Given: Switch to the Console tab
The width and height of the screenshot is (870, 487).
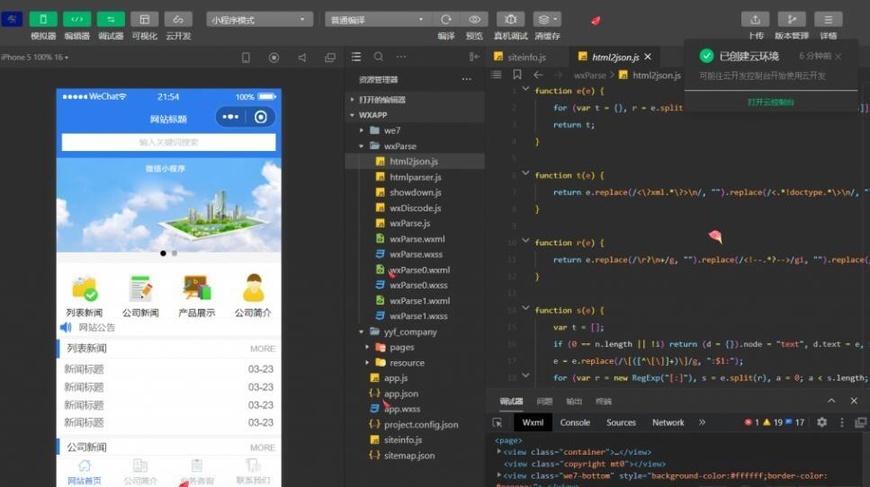Looking at the screenshot, I should point(574,423).
